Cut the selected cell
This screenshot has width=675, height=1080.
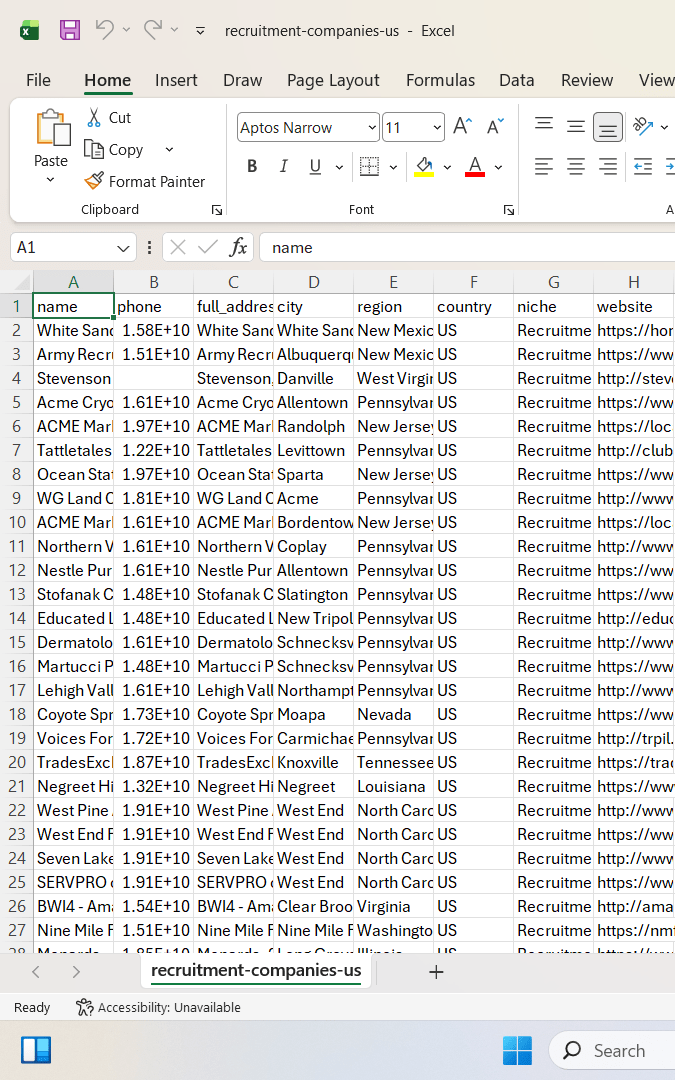109,118
